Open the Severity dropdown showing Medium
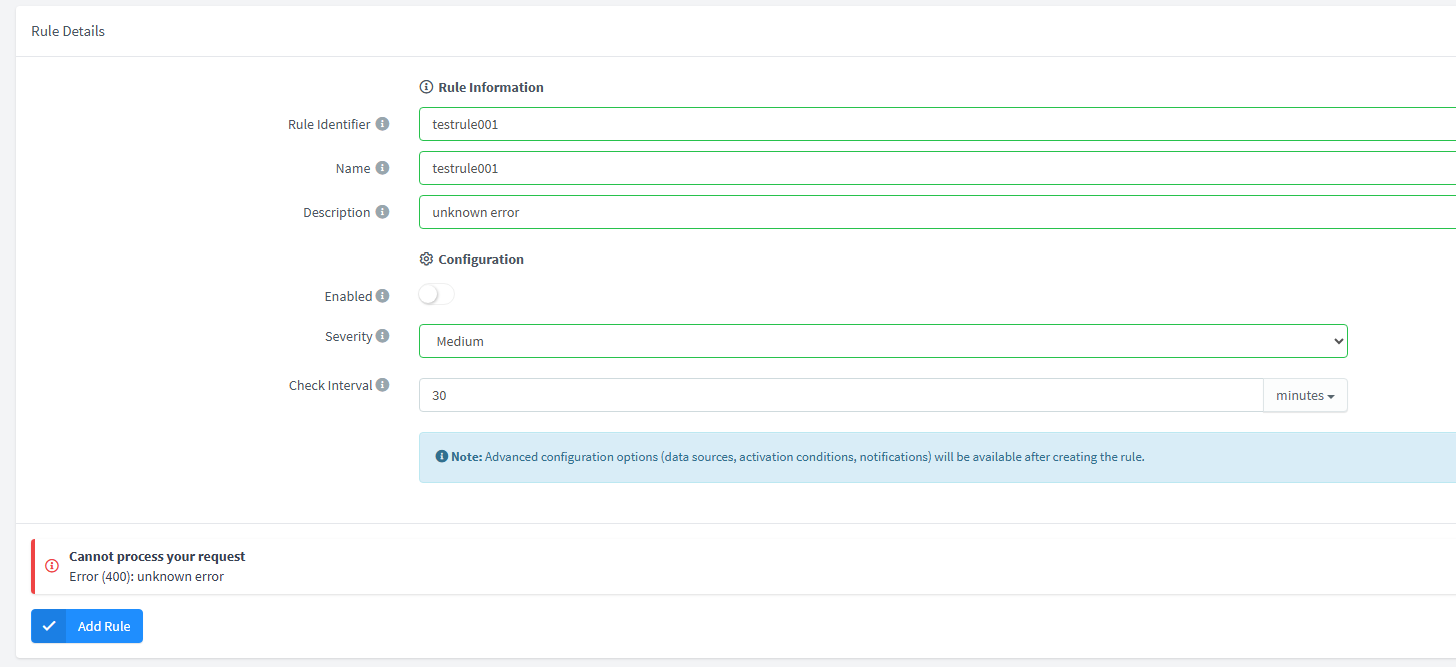The width and height of the screenshot is (1456, 667). point(882,341)
